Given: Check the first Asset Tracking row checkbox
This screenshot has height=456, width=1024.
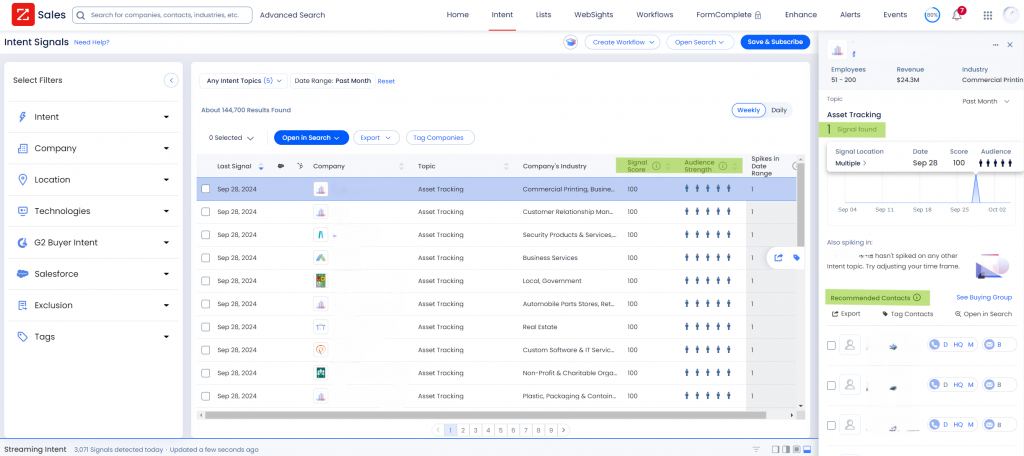Looking at the screenshot, I should pos(205,189).
